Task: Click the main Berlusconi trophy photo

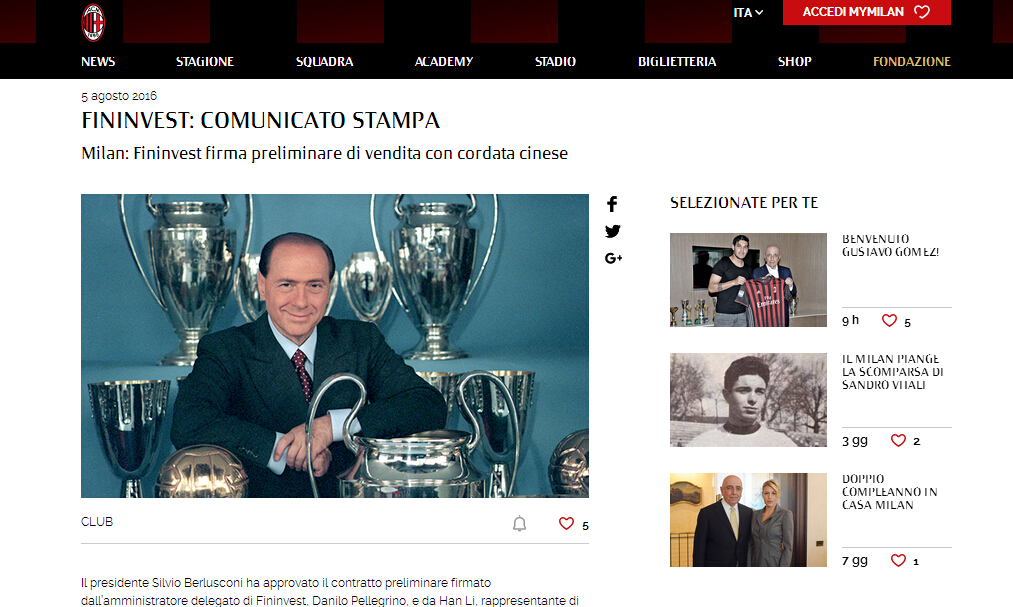Action: point(335,346)
